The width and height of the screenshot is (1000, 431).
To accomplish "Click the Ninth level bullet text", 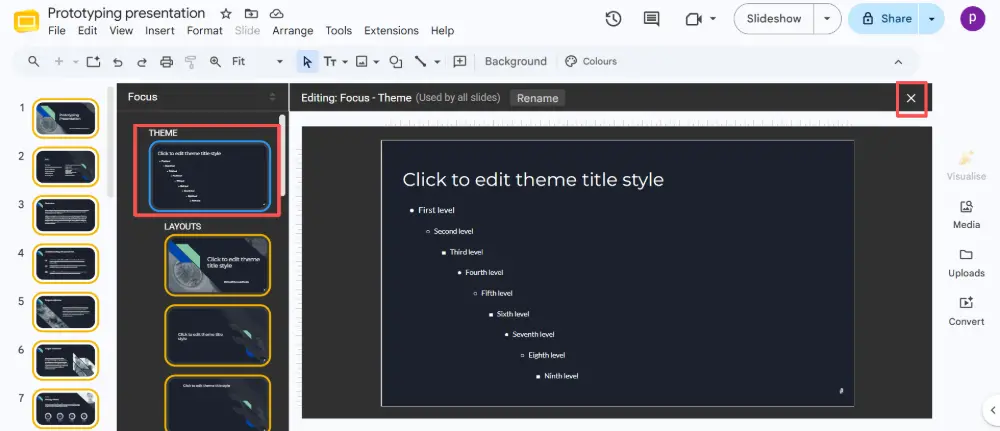I will (x=561, y=376).
